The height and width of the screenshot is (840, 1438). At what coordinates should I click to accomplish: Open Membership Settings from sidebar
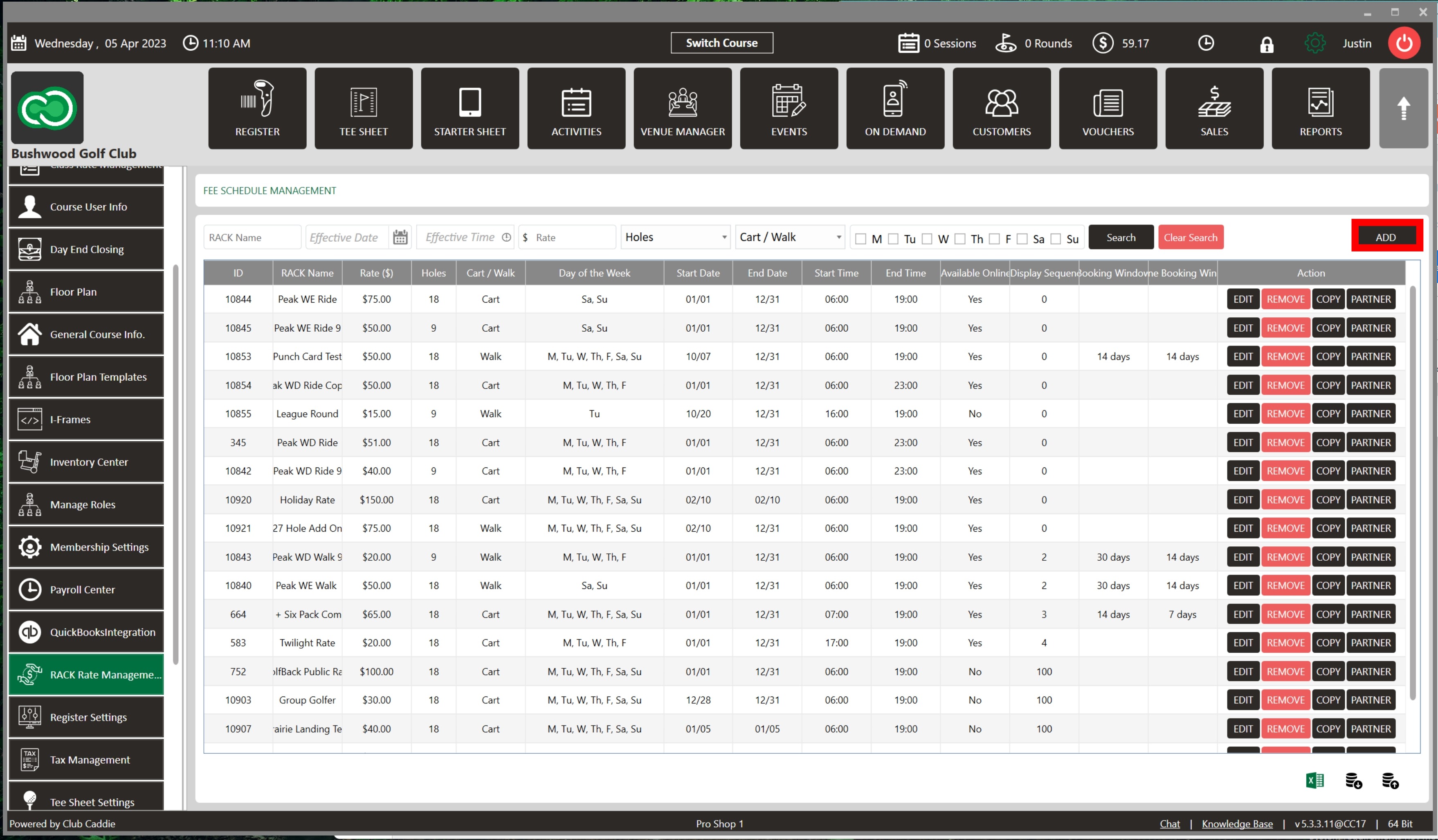point(86,547)
